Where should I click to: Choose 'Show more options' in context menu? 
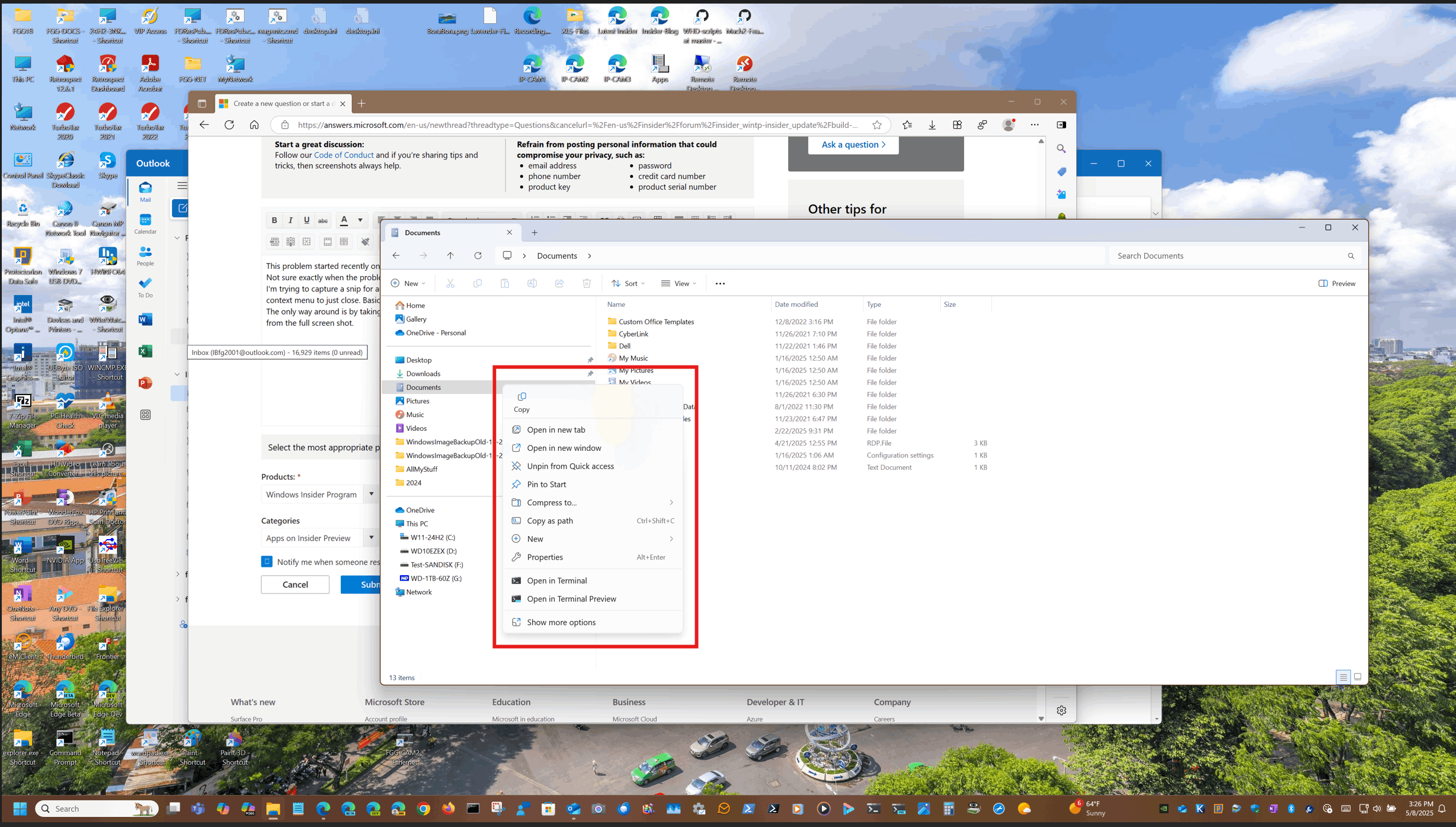[x=593, y=622]
